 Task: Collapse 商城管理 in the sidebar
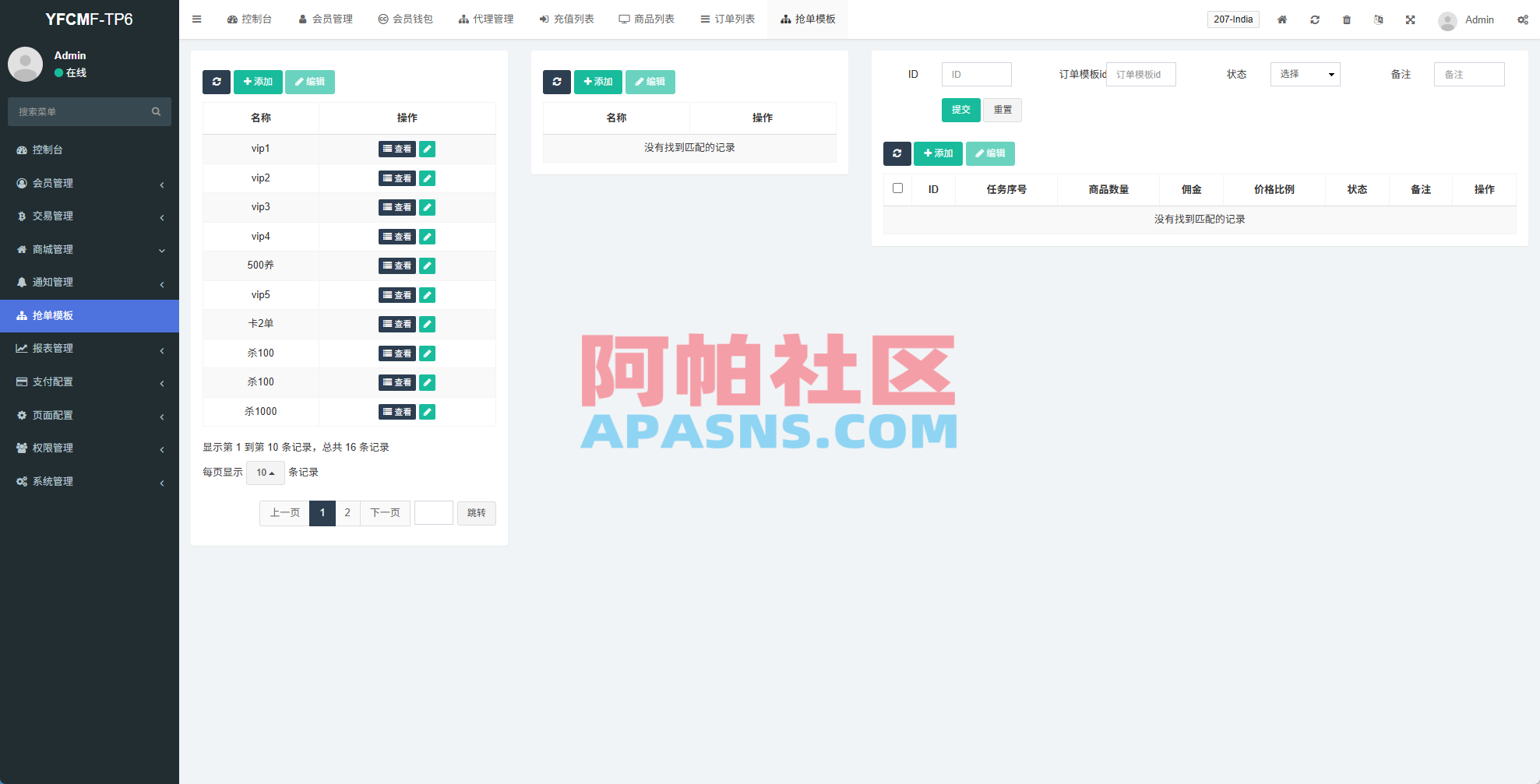point(90,249)
